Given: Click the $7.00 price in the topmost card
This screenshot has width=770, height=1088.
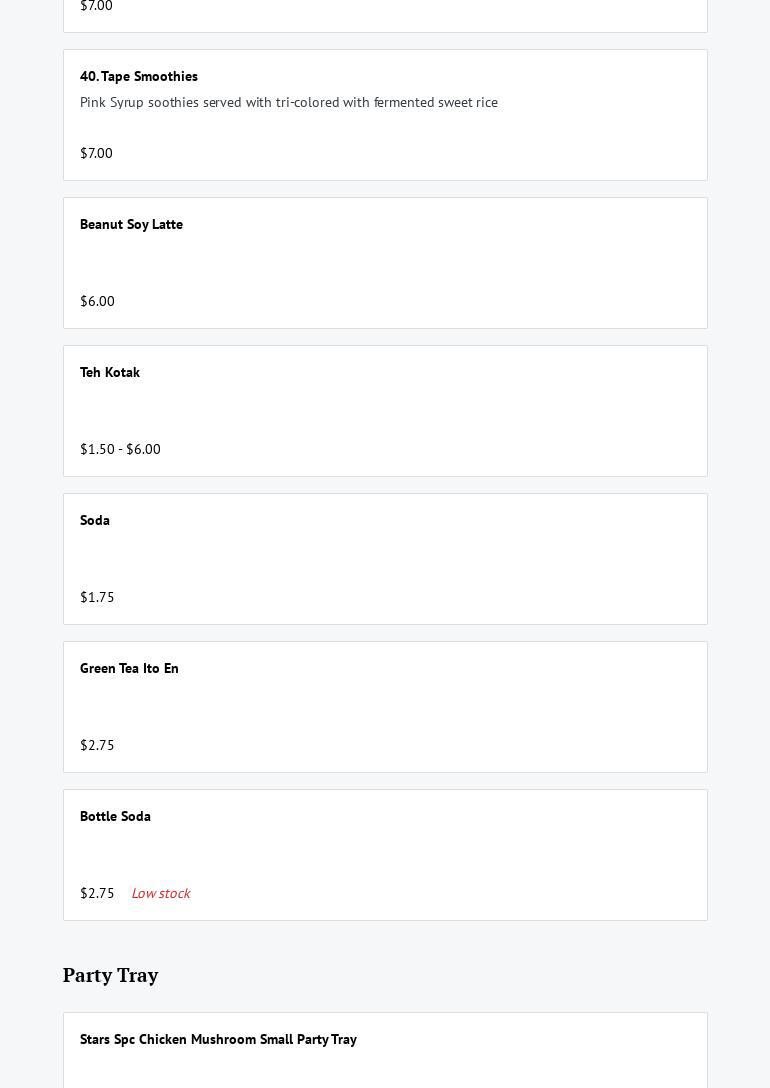Looking at the screenshot, I should click(x=96, y=6).
